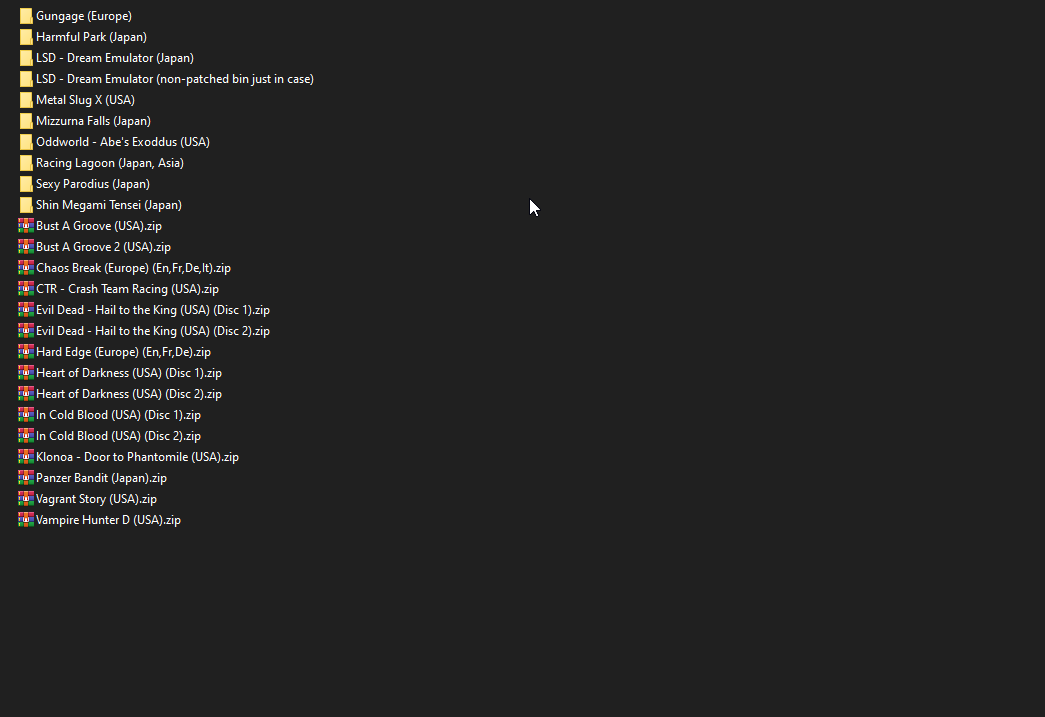Screen dimensions: 1045x717
Task: Click 'LSD - Dream Emulator (non-patched bin just in case)' text
Action: click(175, 79)
